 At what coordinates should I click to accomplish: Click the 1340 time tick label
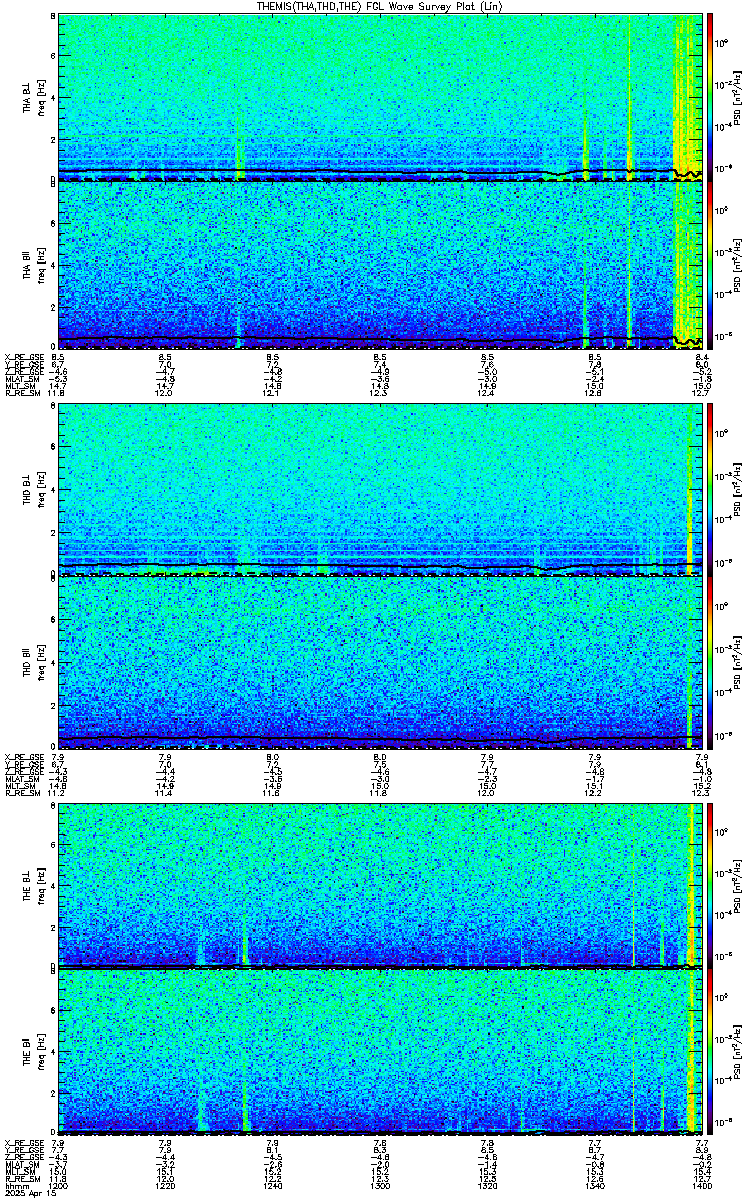pyautogui.click(x=595, y=1187)
